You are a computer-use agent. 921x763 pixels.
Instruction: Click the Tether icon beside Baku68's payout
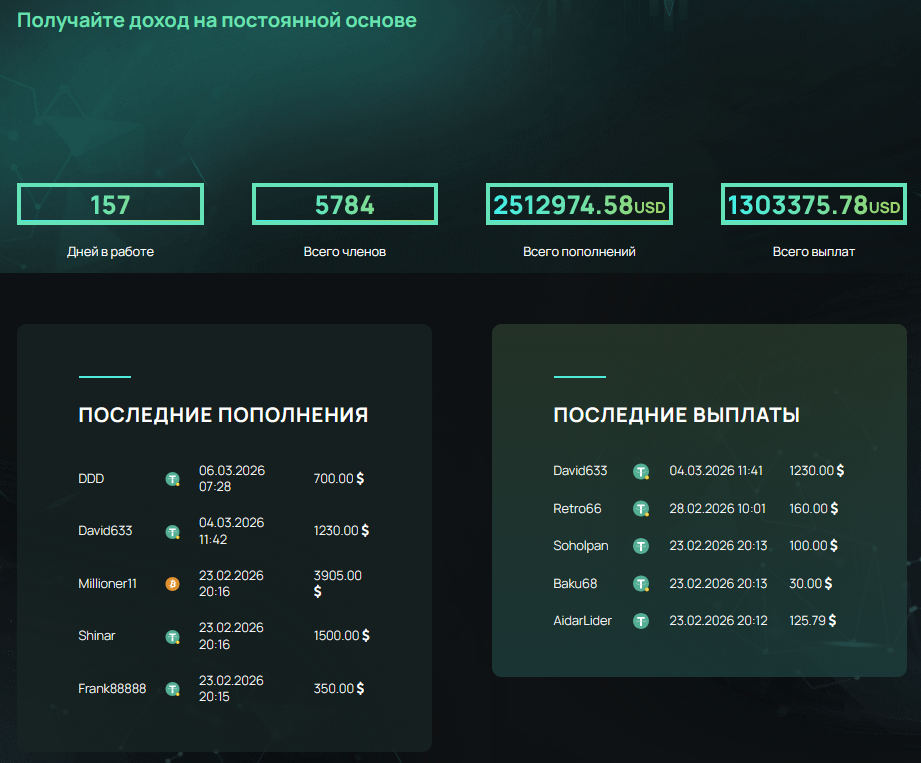coord(641,583)
